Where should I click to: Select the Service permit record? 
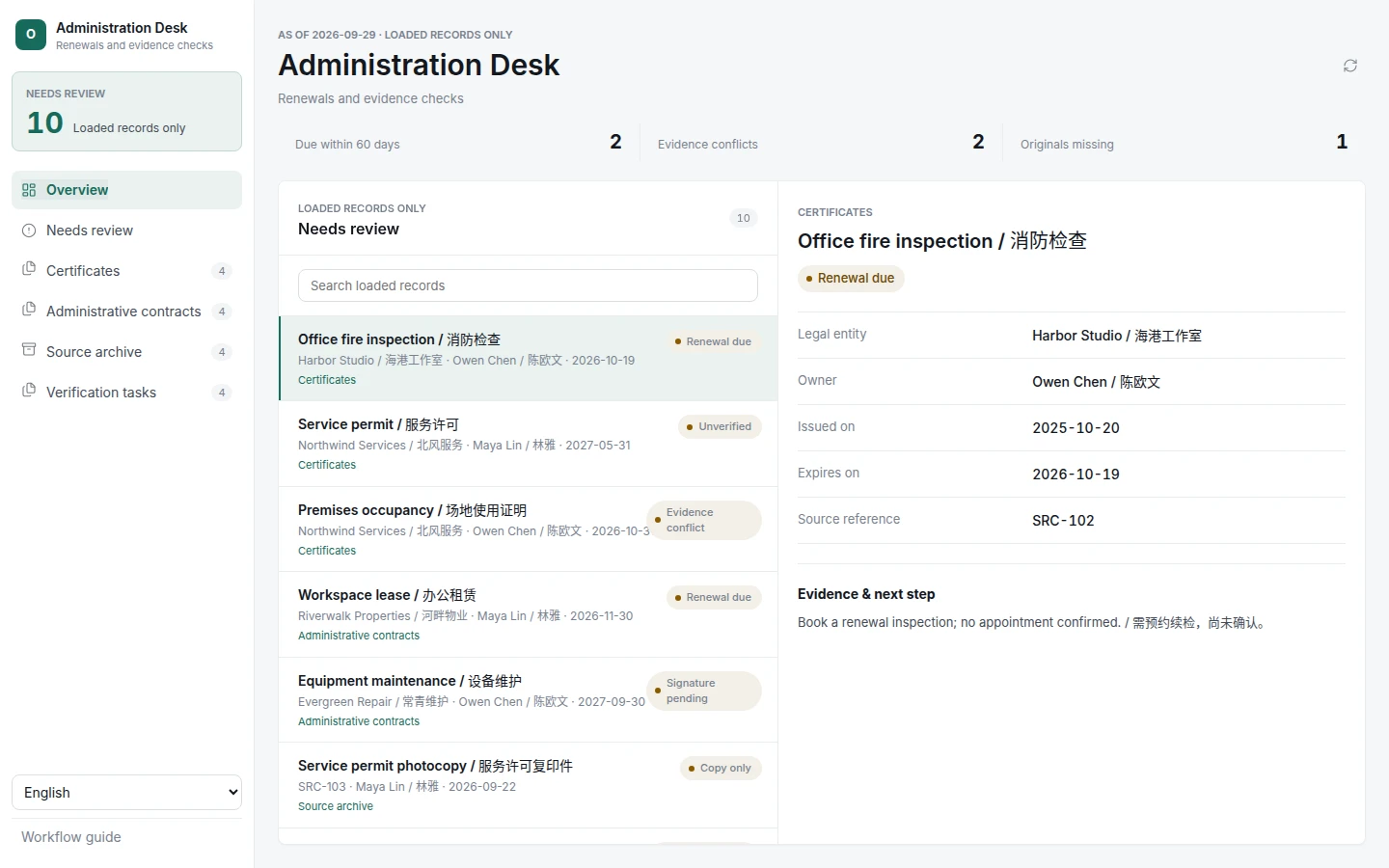[529, 444]
